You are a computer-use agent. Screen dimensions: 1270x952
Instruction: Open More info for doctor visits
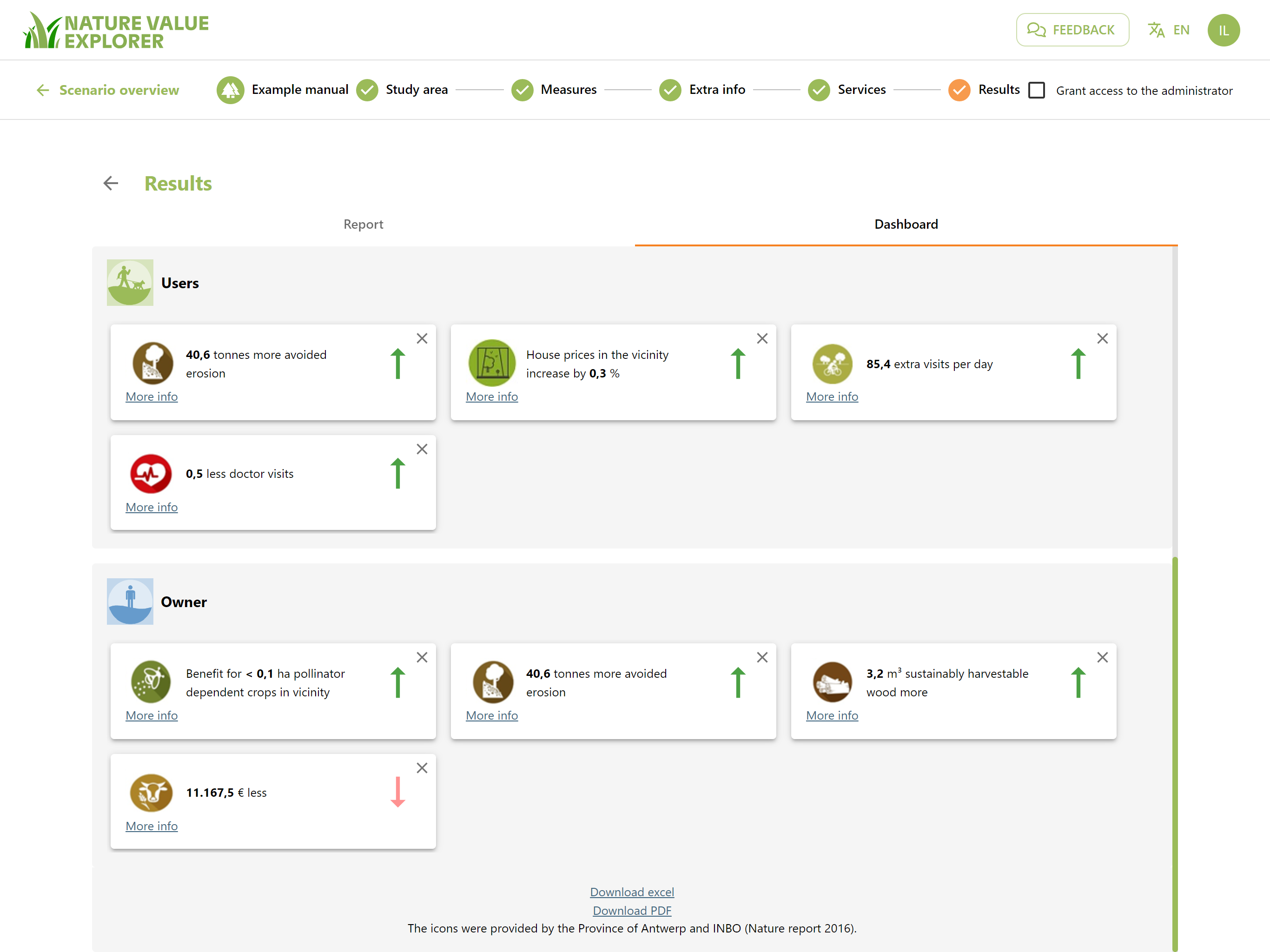click(x=152, y=507)
